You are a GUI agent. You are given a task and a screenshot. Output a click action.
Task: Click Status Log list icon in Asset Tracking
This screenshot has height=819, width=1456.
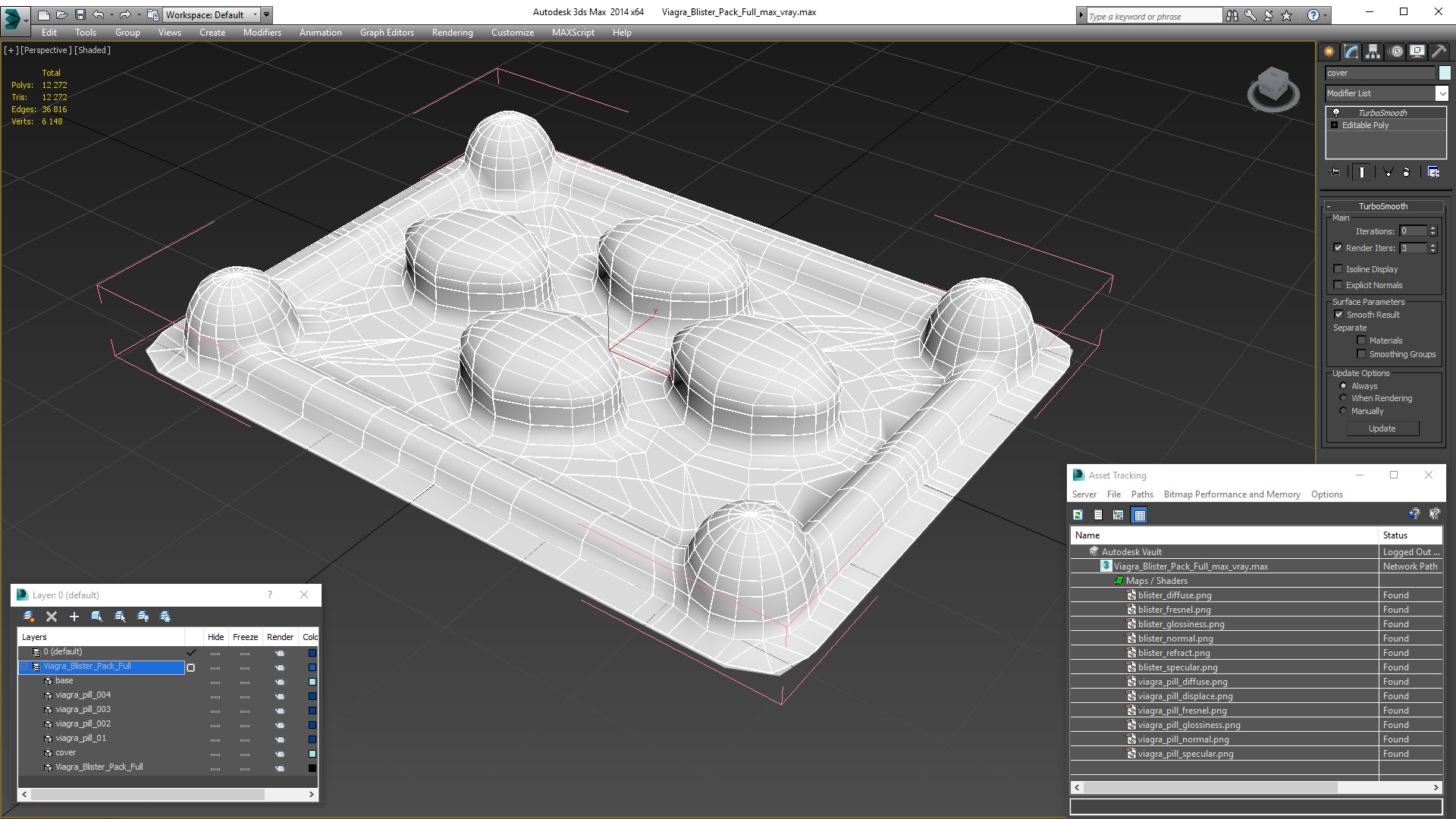click(1098, 515)
